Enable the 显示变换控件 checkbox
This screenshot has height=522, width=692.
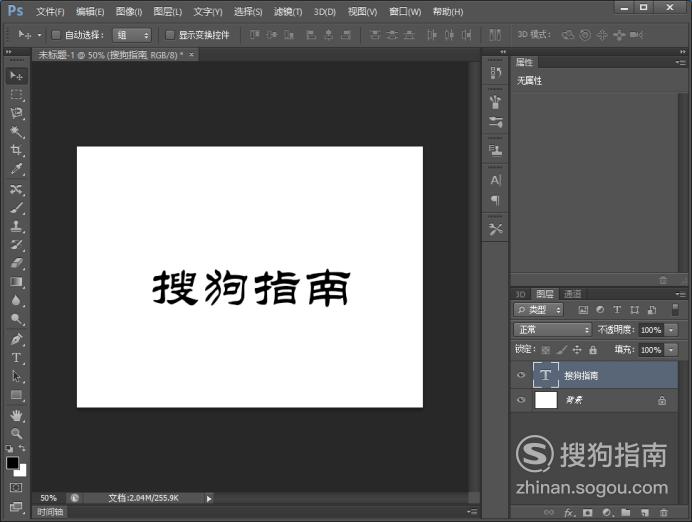pos(169,35)
